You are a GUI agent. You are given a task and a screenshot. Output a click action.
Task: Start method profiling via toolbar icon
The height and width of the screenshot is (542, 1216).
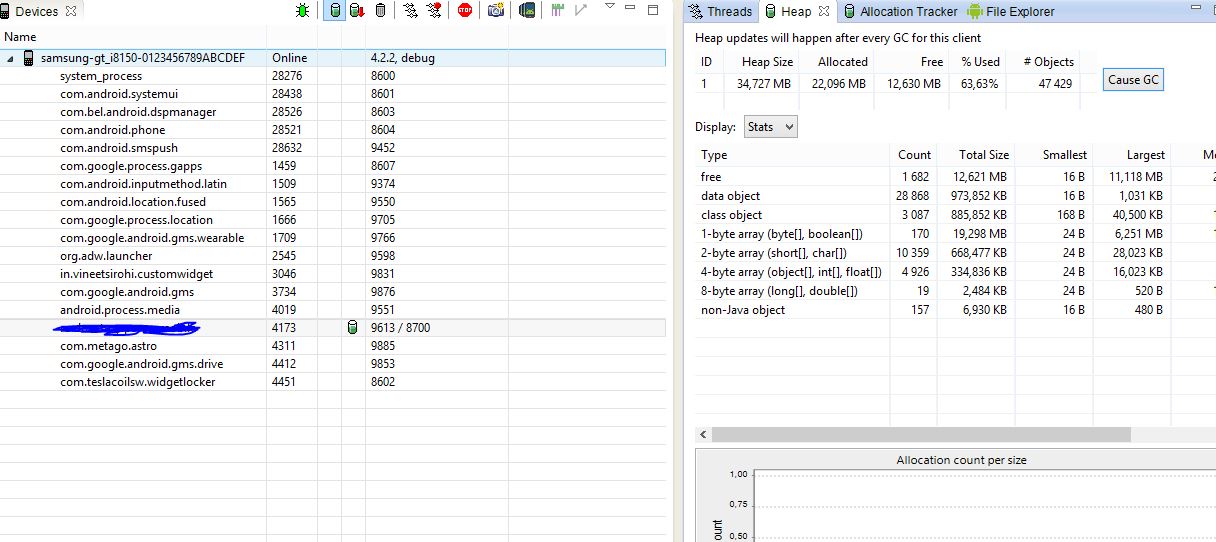pos(434,10)
